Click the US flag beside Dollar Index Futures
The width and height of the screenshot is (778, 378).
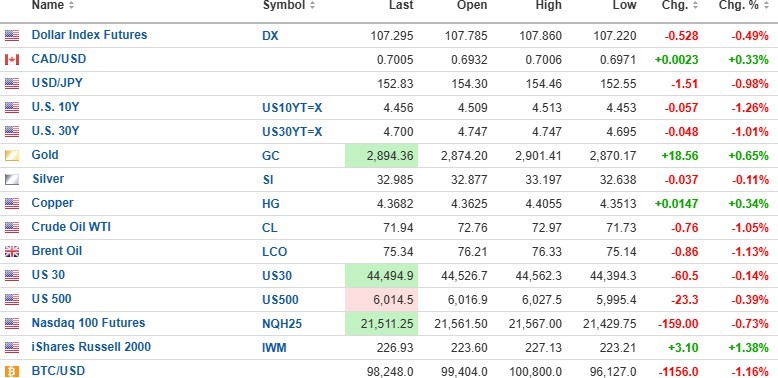(12, 35)
